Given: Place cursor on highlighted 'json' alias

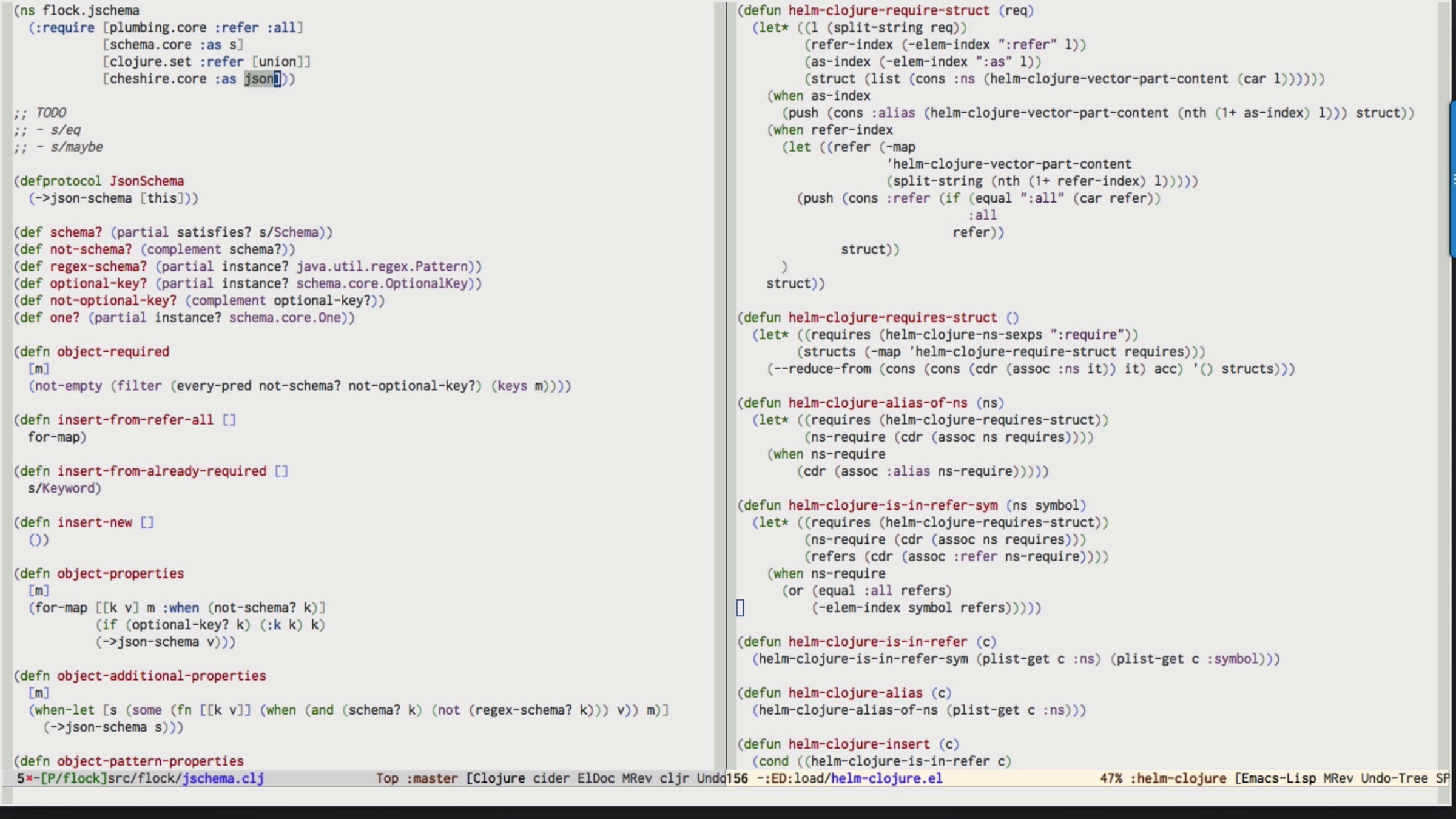Looking at the screenshot, I should tap(259, 79).
